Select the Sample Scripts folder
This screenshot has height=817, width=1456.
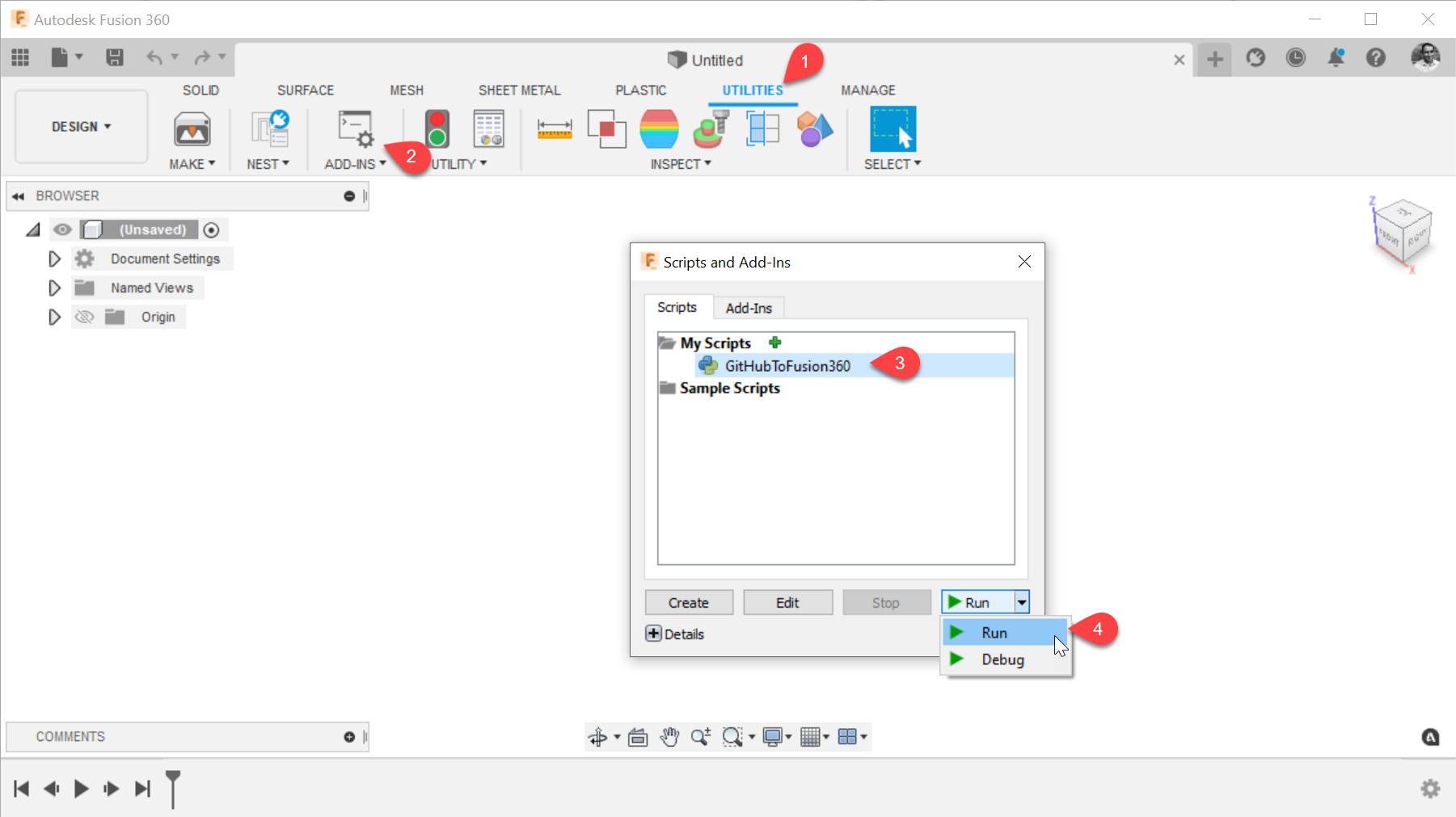729,388
